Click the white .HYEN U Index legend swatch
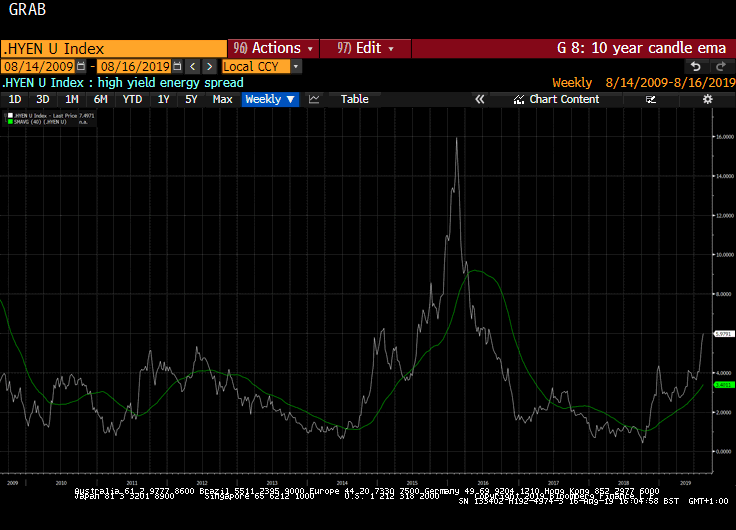Viewport: 736px width, 530px height. click(x=10, y=115)
